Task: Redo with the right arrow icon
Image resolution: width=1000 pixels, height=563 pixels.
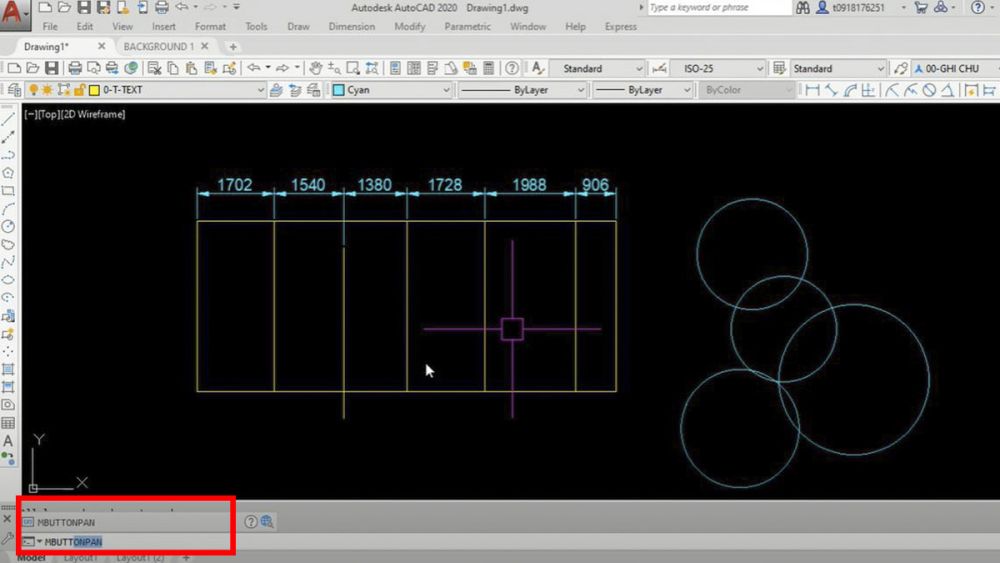Action: 283,68
